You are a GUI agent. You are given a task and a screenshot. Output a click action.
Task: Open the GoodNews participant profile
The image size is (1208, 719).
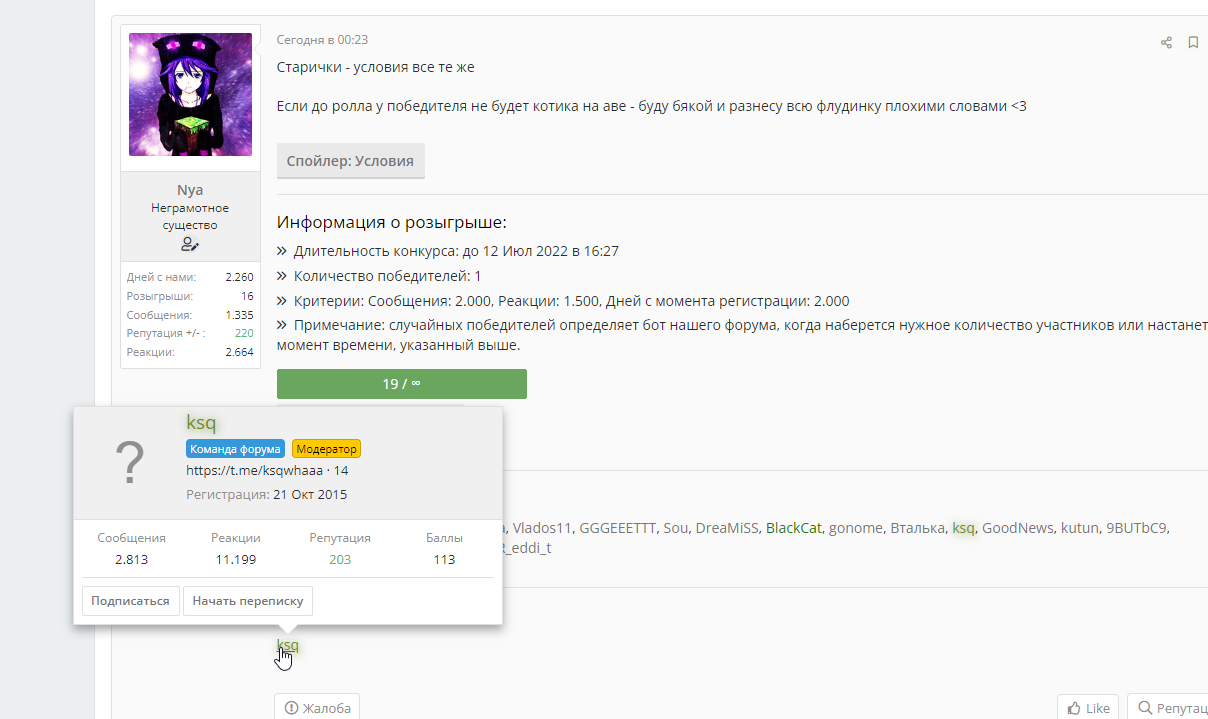1017,528
